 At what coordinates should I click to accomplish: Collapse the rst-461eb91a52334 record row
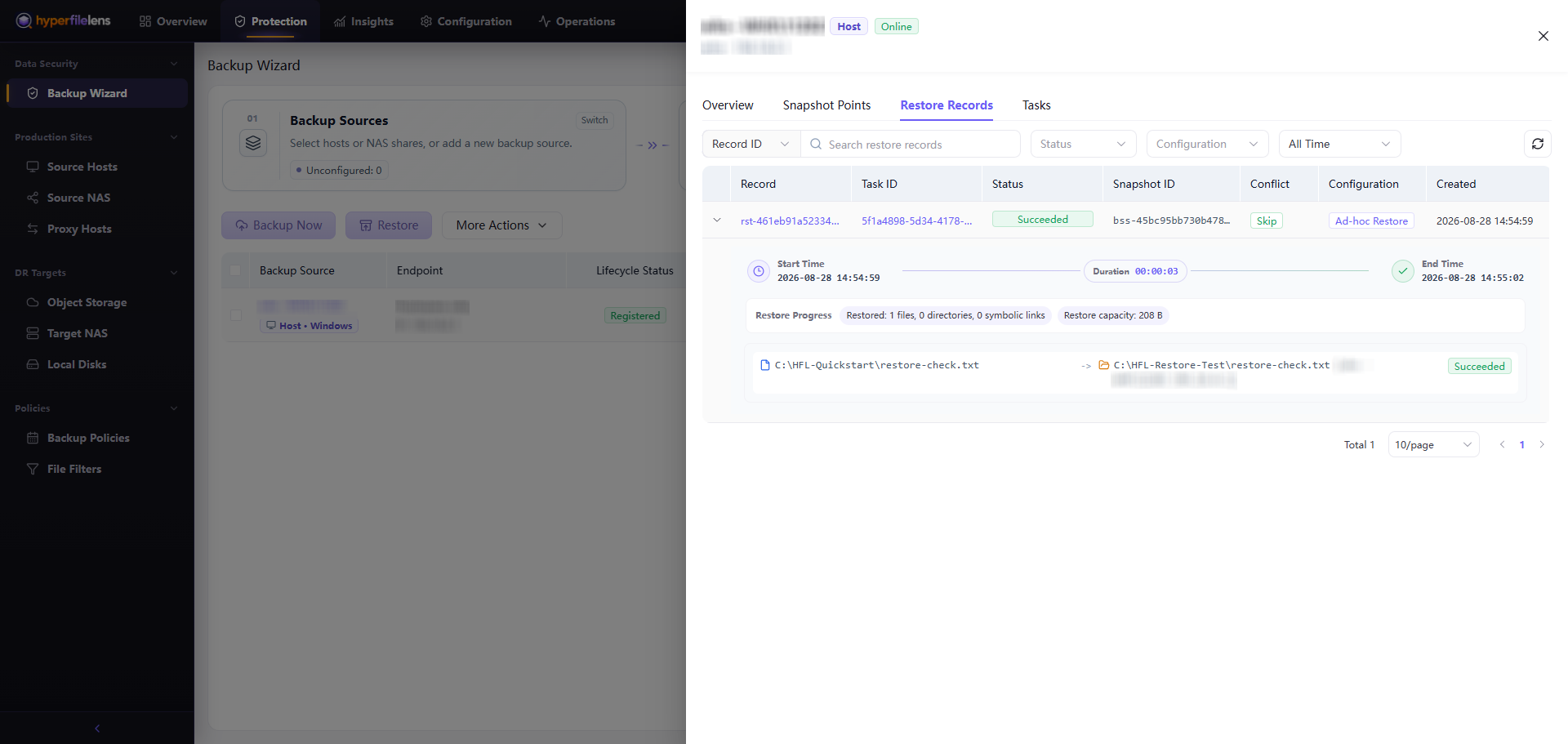[x=717, y=221]
